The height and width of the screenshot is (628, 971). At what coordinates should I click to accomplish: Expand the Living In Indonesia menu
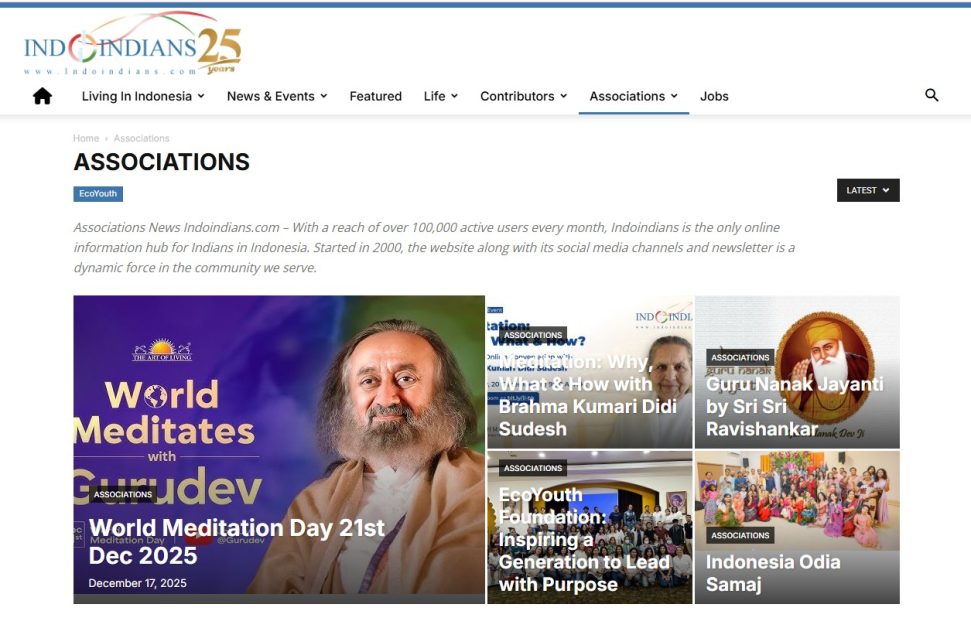[x=143, y=96]
